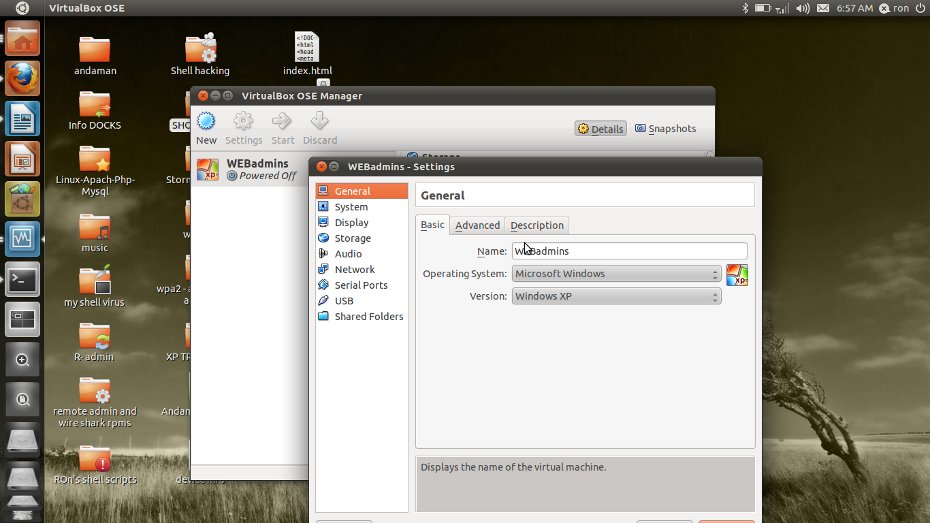The width and height of the screenshot is (930, 523).
Task: Open remote admin and wire shark rpms folder
Action: (x=94, y=402)
